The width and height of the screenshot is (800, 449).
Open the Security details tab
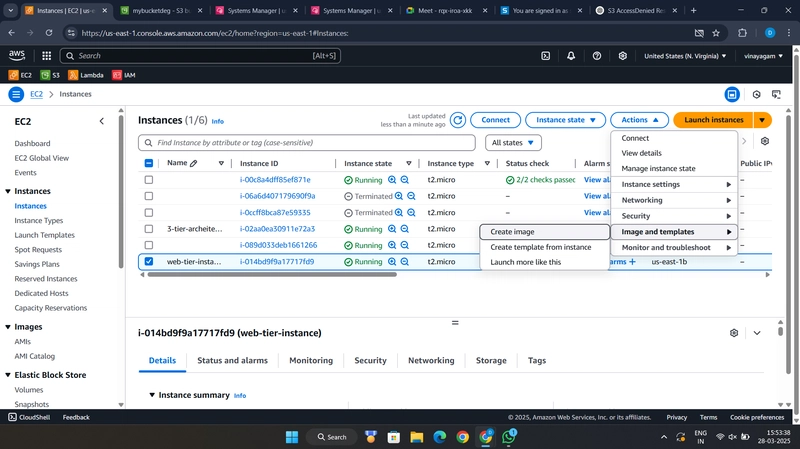point(370,360)
